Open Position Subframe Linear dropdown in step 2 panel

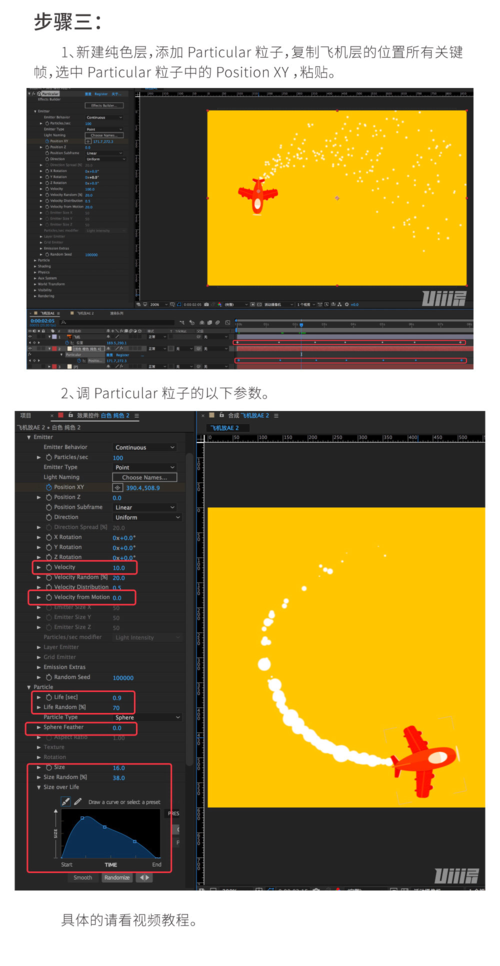(145, 507)
